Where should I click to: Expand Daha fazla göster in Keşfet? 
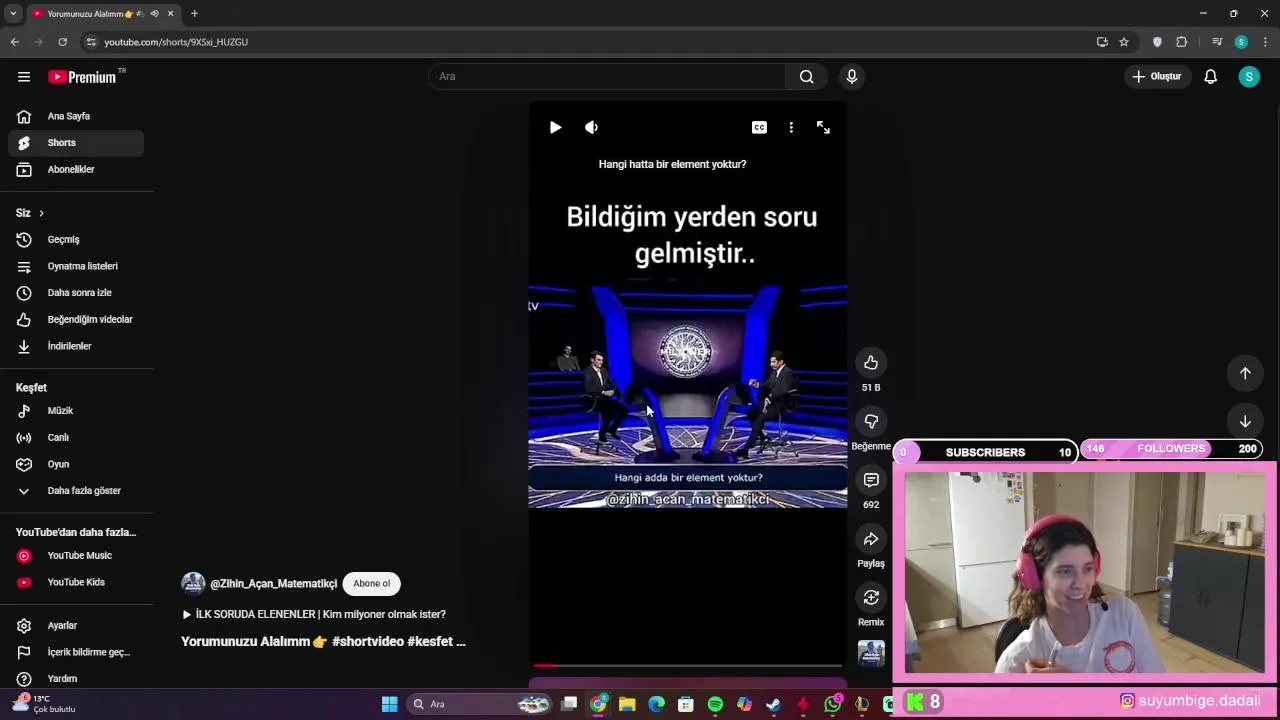(x=76, y=491)
